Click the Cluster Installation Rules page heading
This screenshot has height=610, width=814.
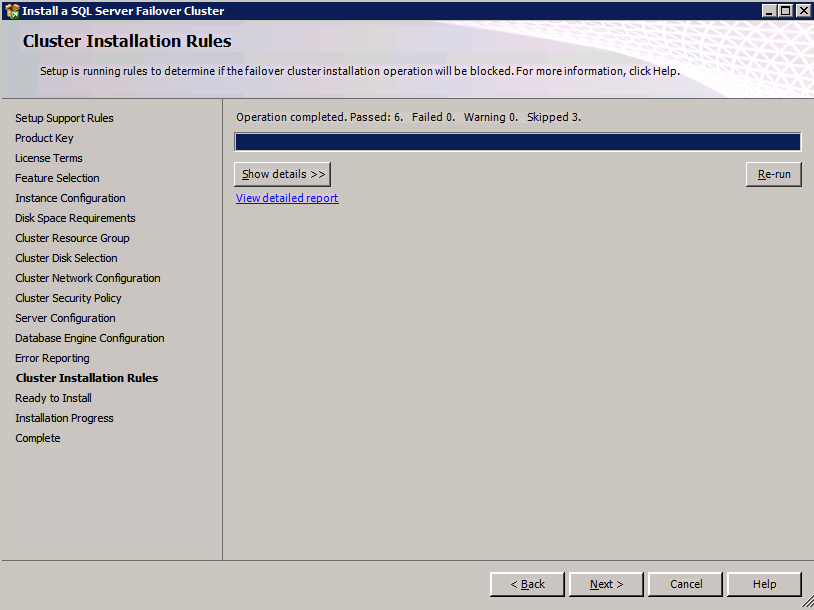click(127, 40)
